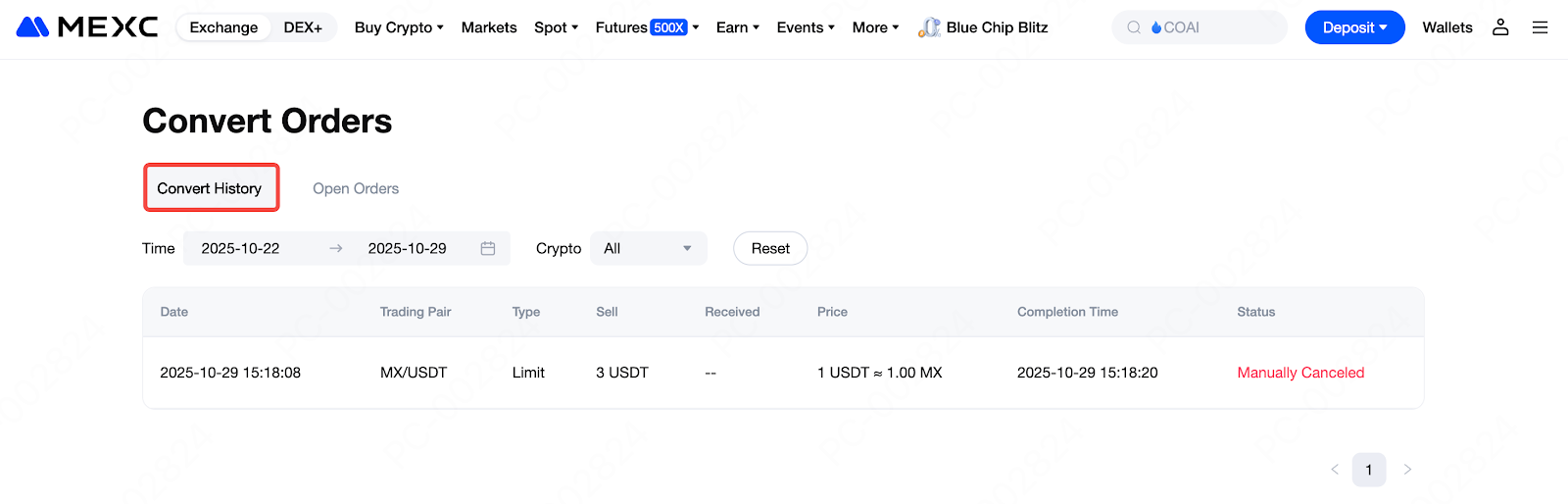This screenshot has width=1568, height=504.
Task: Click the Blue Chip Blitz promotion icon
Action: (928, 27)
